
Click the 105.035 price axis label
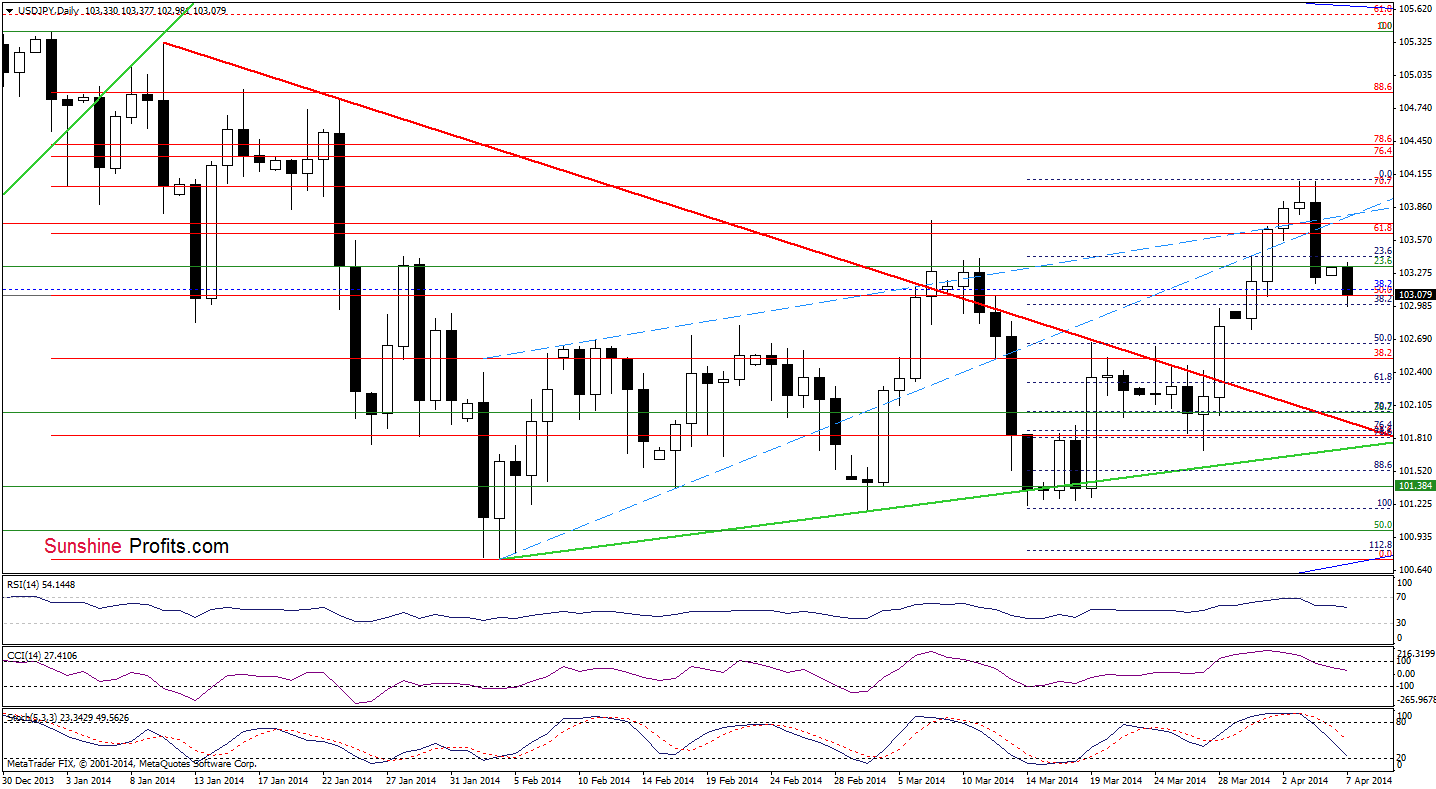point(1414,75)
